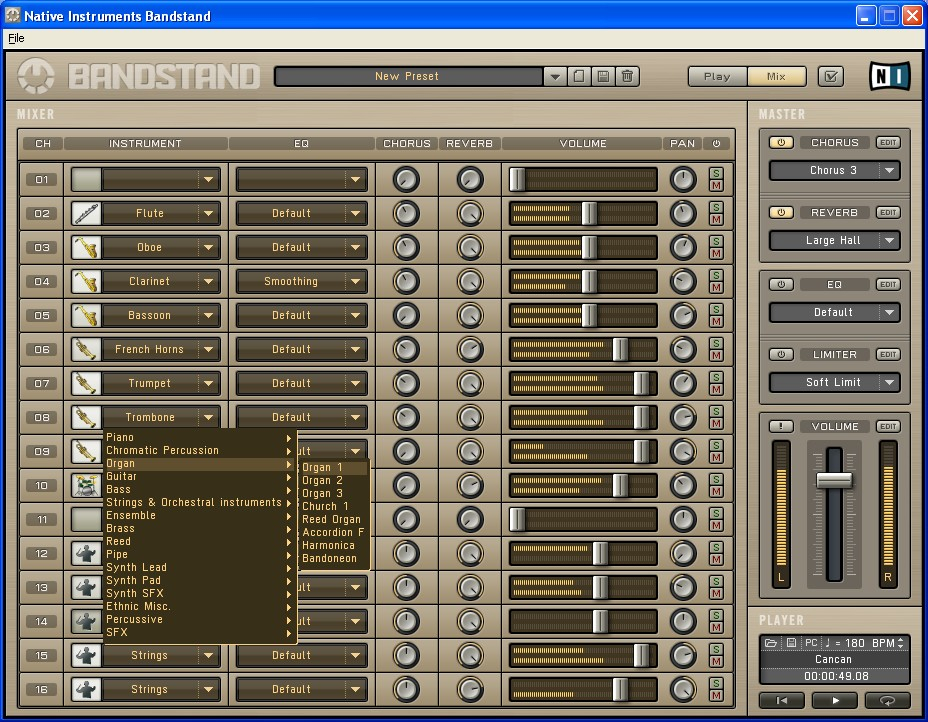Screen dimensions: 928x722
Task: Click the delete preset trash icon
Action: tap(627, 76)
